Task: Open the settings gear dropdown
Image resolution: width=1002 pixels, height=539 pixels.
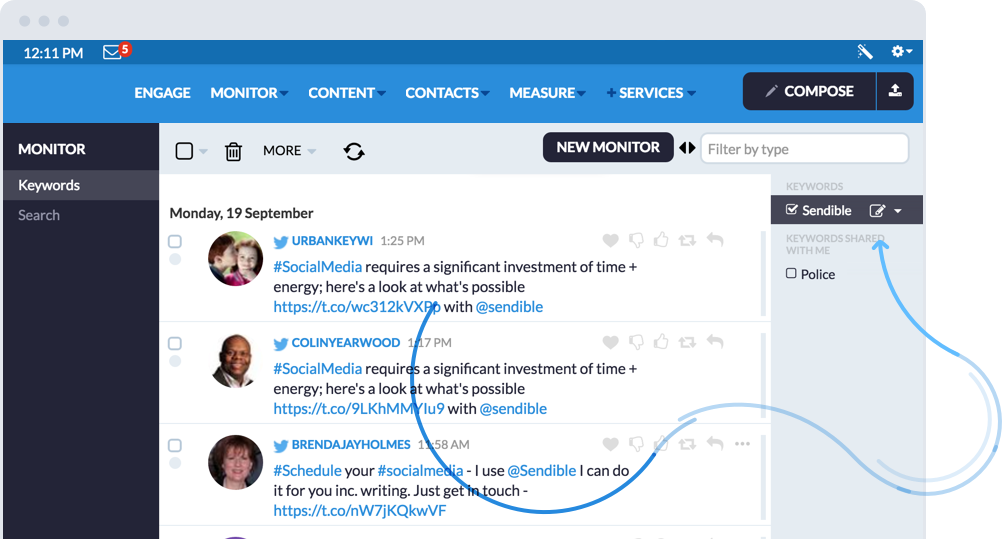Action: pyautogui.click(x=900, y=52)
